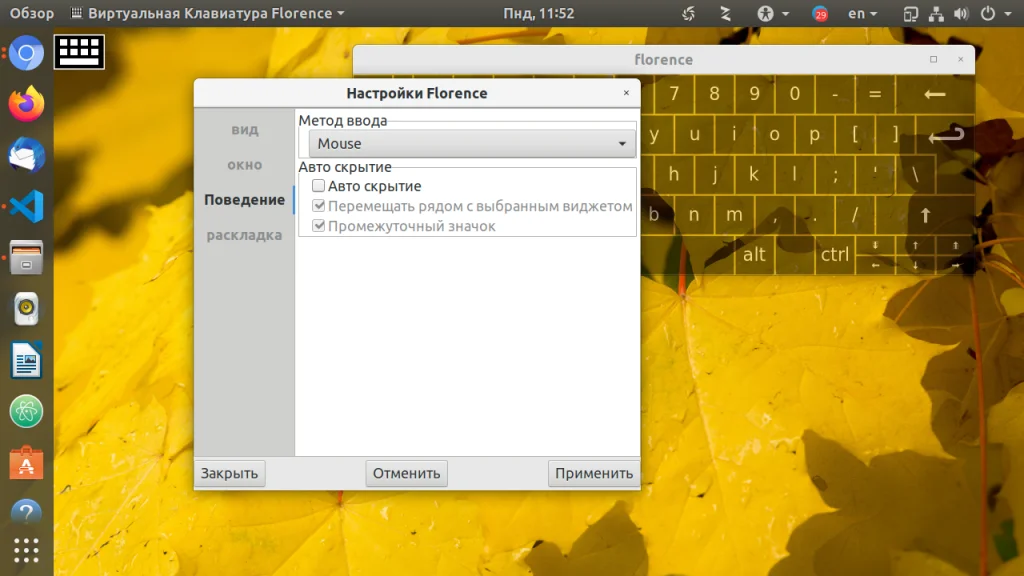Switch to the раскладка tab
The image size is (1024, 576).
pyautogui.click(x=244, y=235)
